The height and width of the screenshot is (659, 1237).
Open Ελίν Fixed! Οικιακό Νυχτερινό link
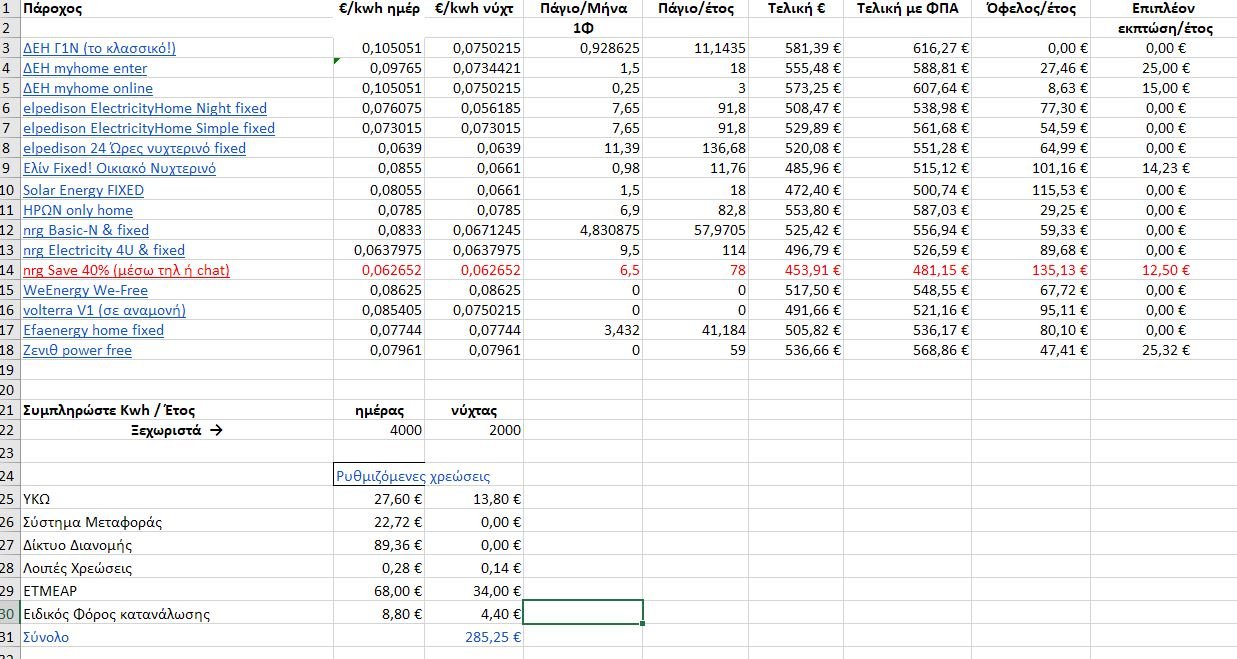tap(119, 168)
